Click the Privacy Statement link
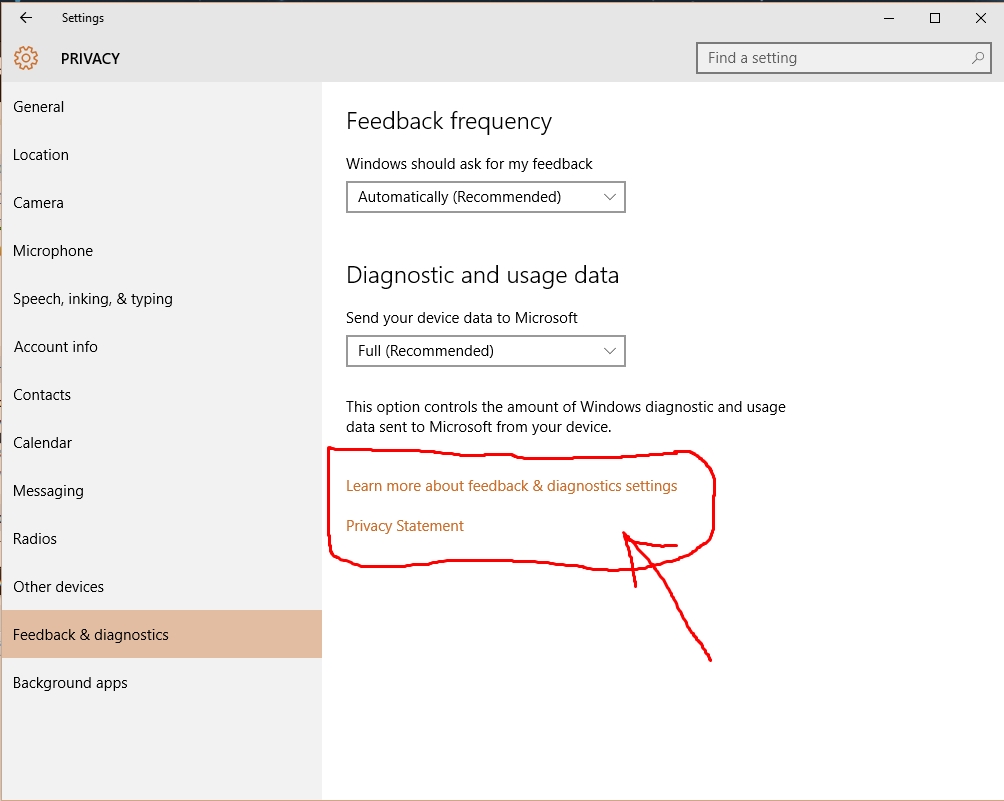The height and width of the screenshot is (801, 1004). pos(405,526)
